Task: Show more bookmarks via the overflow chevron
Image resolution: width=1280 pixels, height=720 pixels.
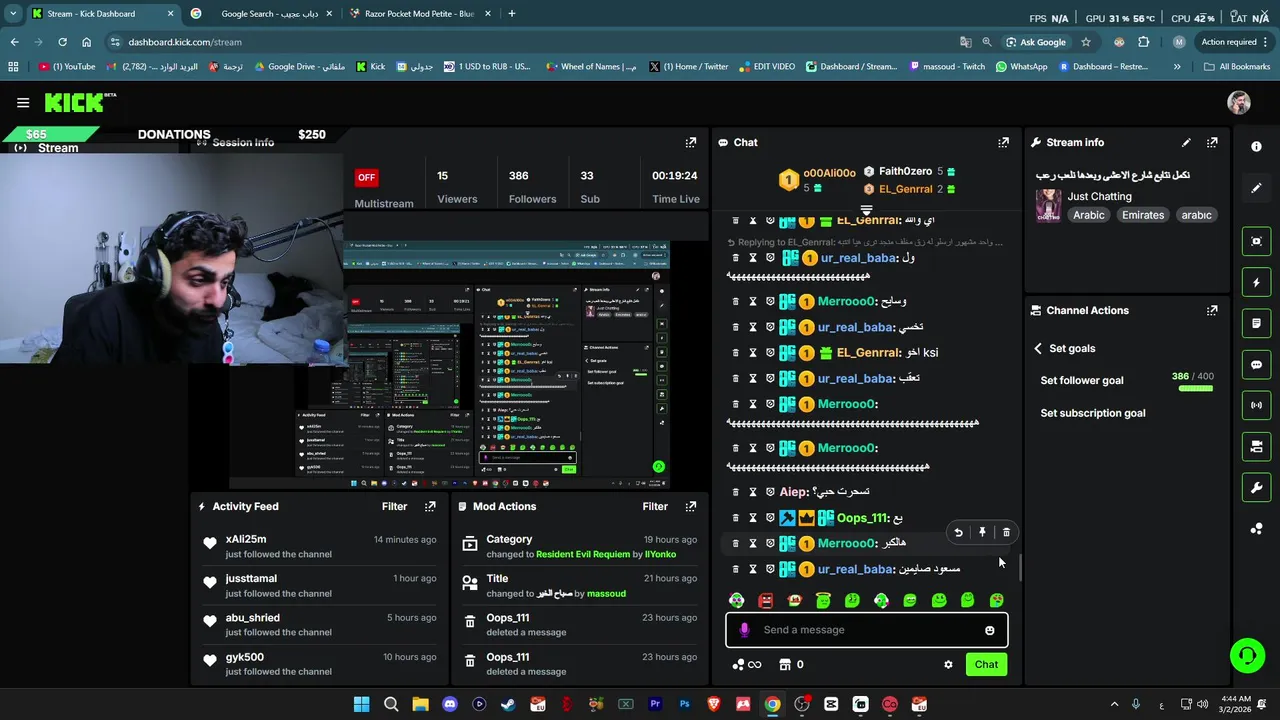Action: pos(1177,67)
